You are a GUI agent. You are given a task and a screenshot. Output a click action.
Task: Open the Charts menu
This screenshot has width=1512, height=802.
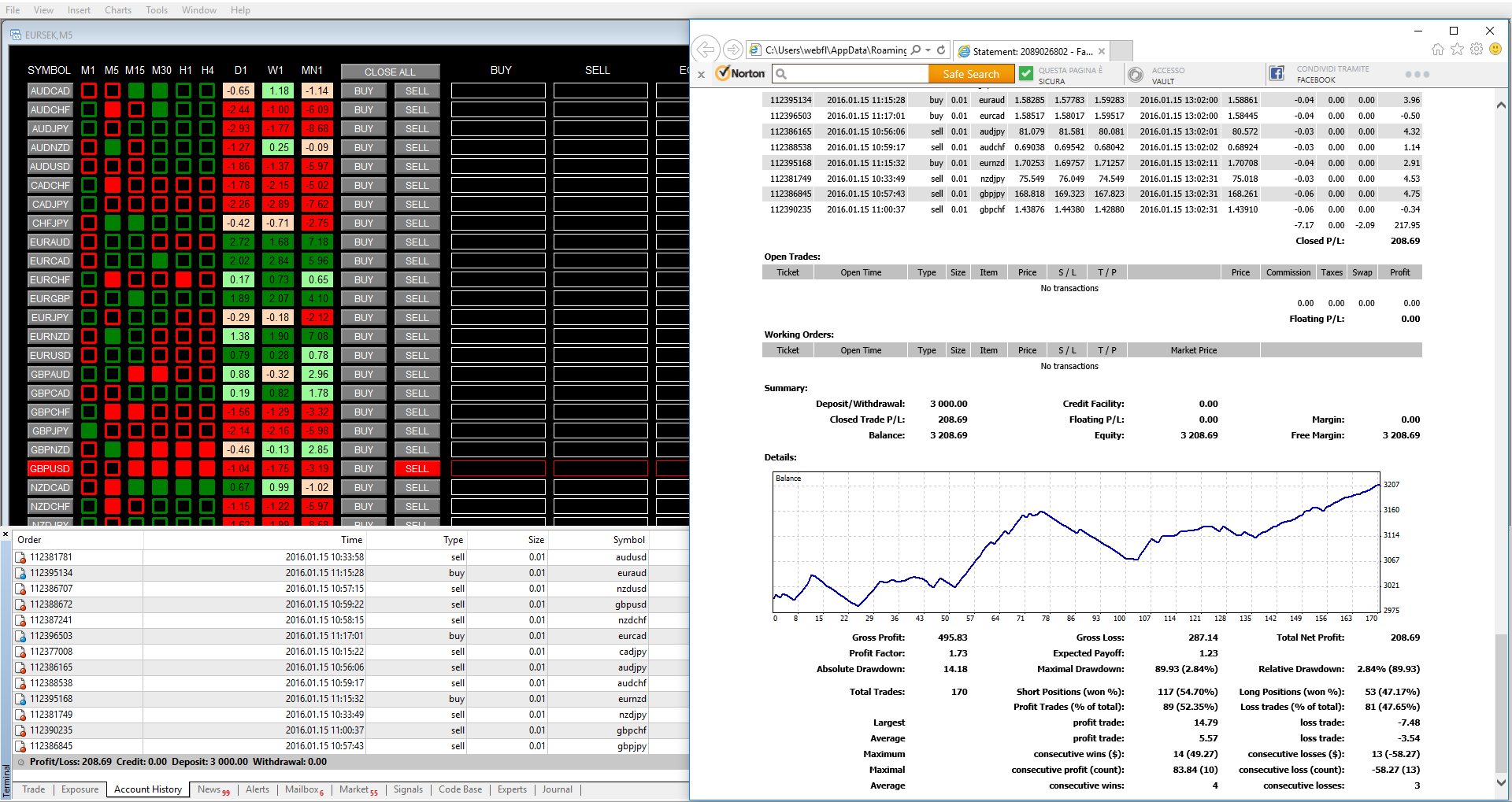pos(118,10)
